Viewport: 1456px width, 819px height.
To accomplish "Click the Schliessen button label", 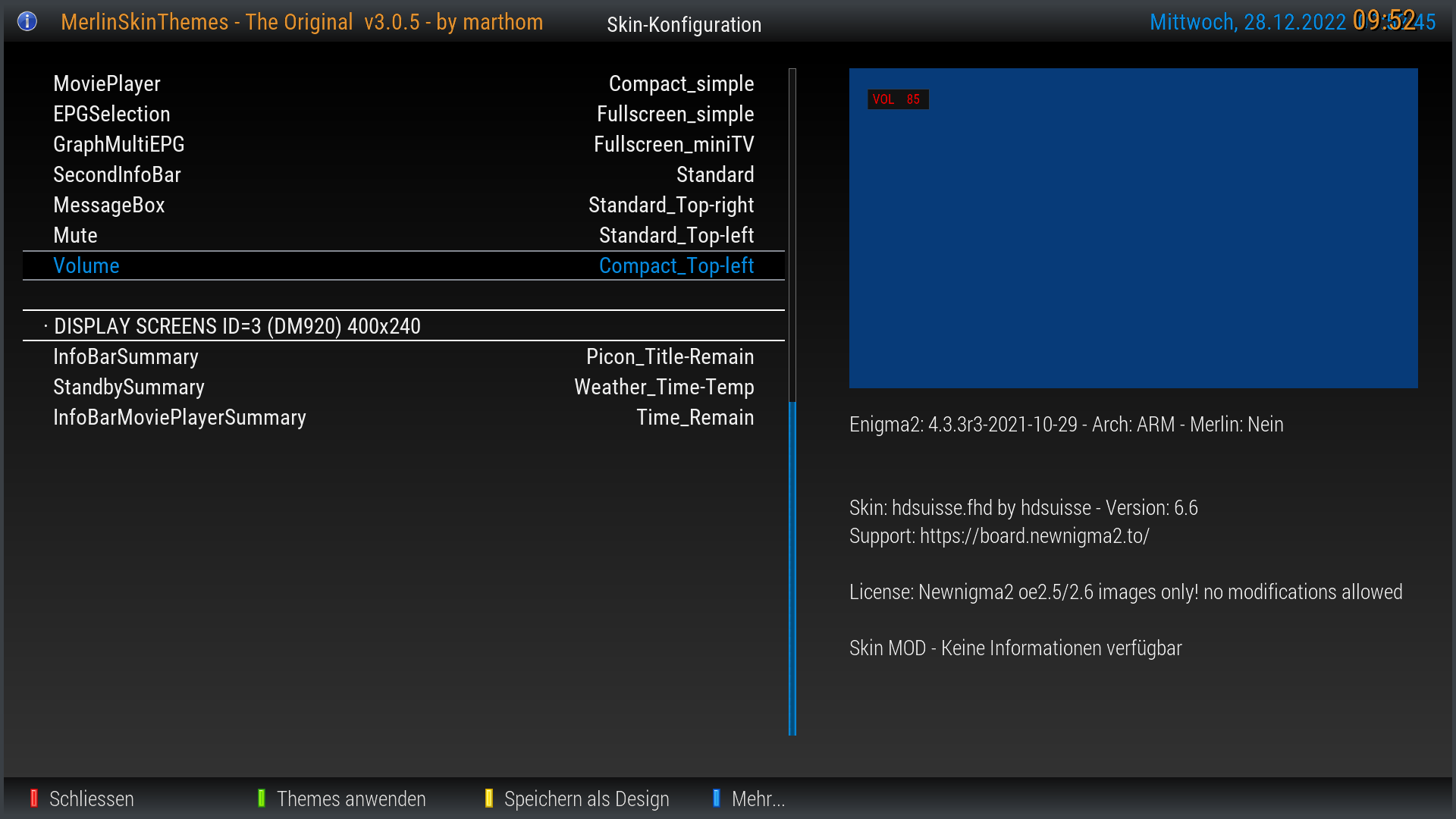I will (91, 799).
